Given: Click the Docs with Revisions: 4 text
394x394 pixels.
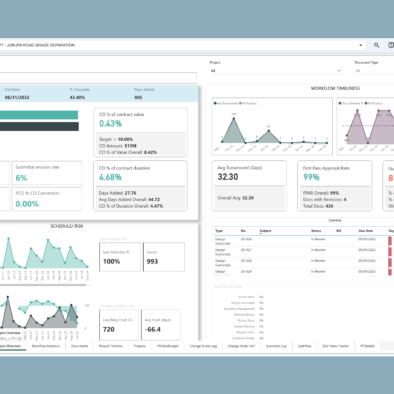Looking at the screenshot, I should click(325, 199).
